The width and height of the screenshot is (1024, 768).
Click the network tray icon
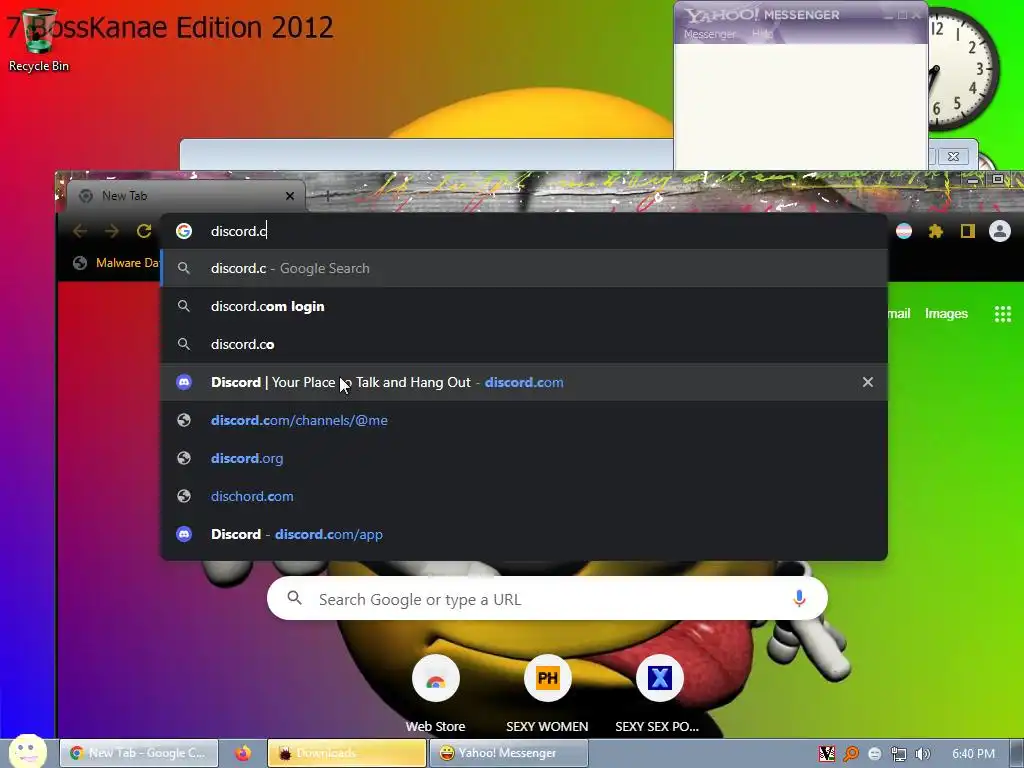(899, 754)
